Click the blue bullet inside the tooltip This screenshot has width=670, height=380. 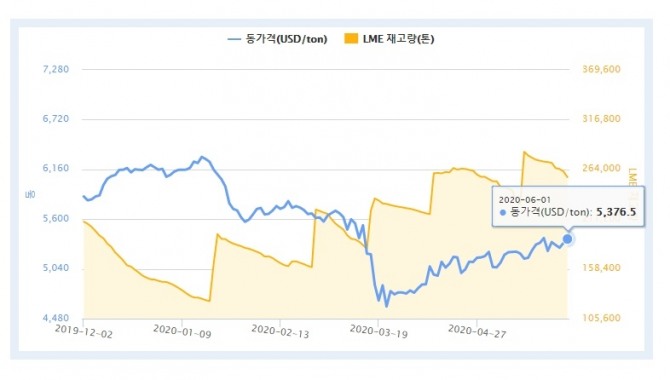pyautogui.click(x=503, y=212)
